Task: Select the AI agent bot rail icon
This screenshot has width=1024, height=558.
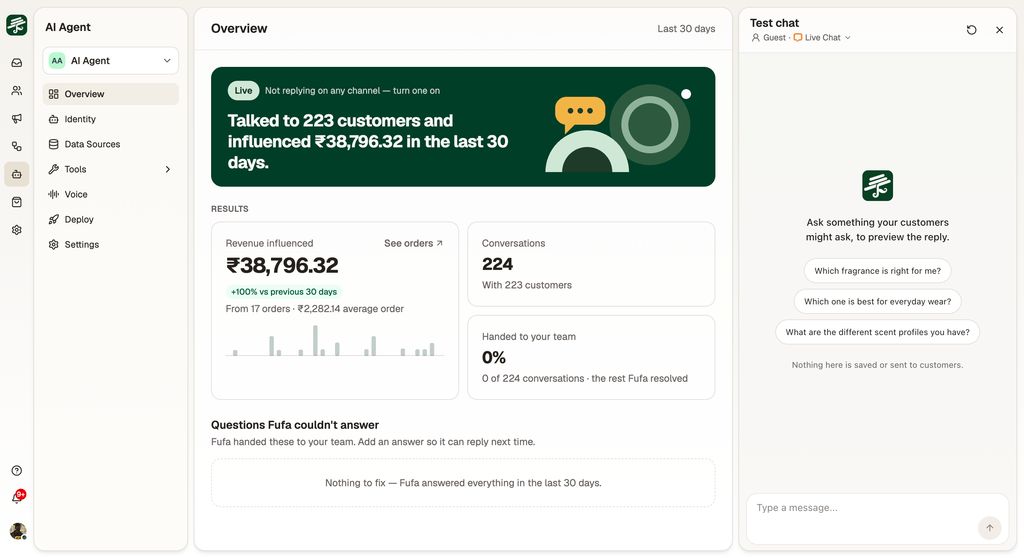Action: click(x=17, y=174)
